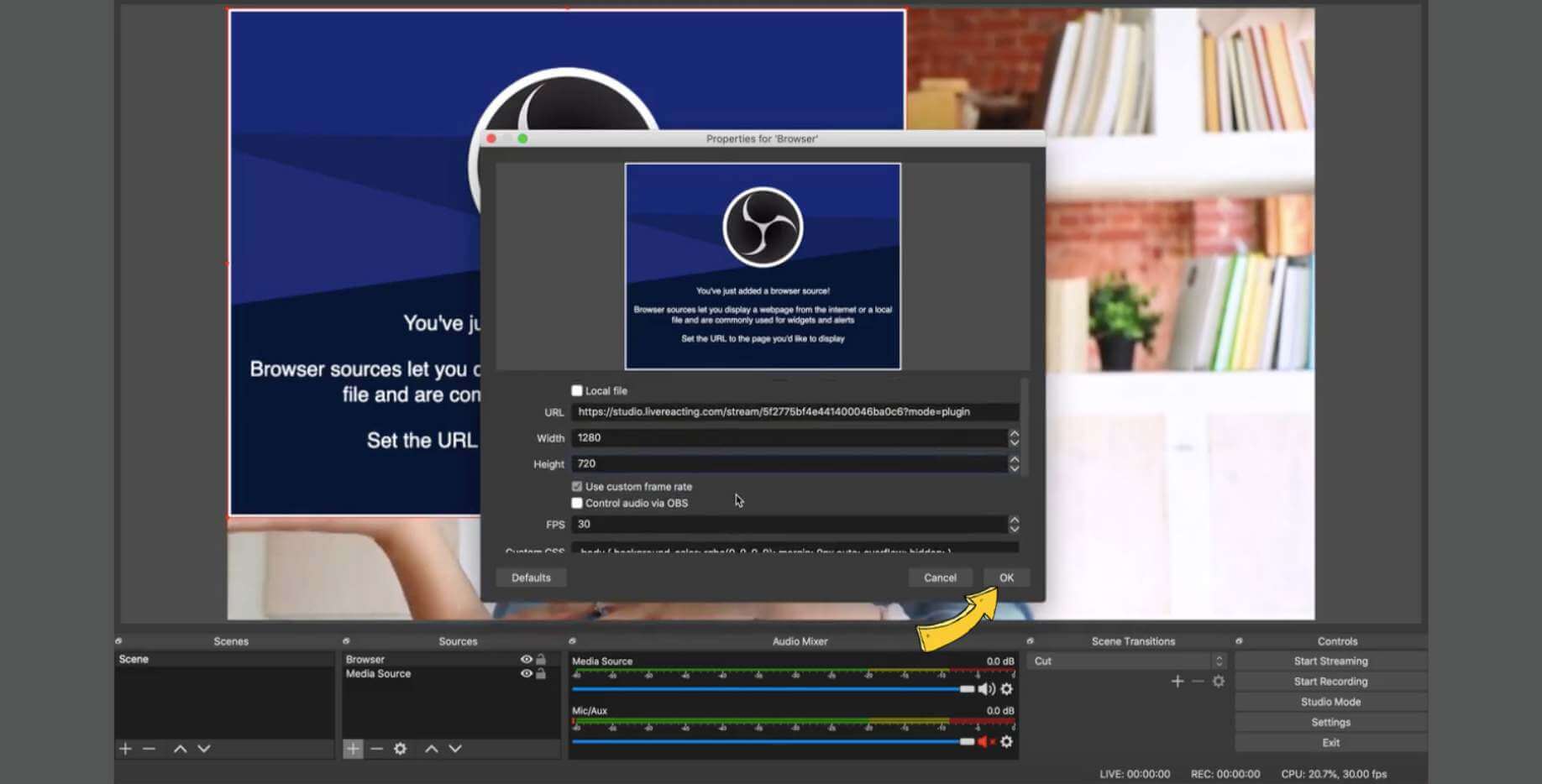The height and width of the screenshot is (784, 1542).
Task: Add a new source with the plus icon
Action: (x=354, y=748)
